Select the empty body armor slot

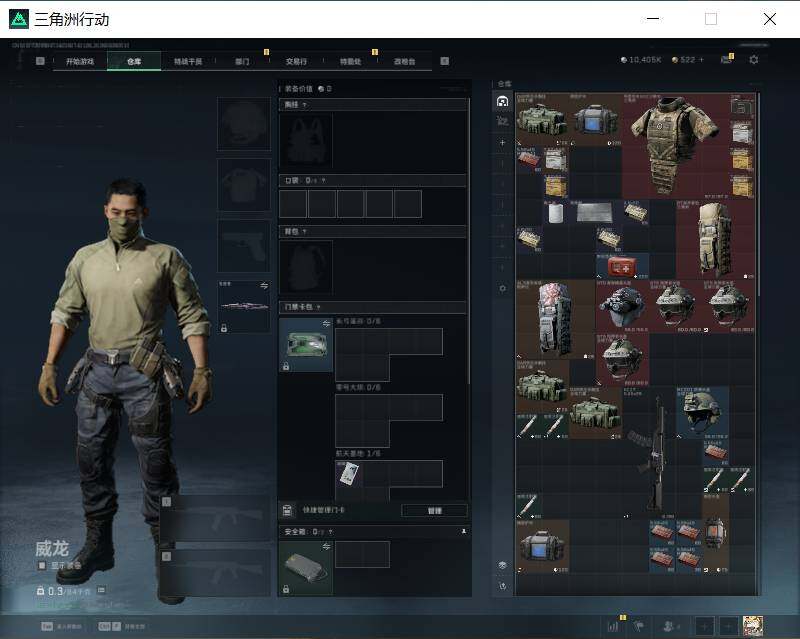click(244, 185)
